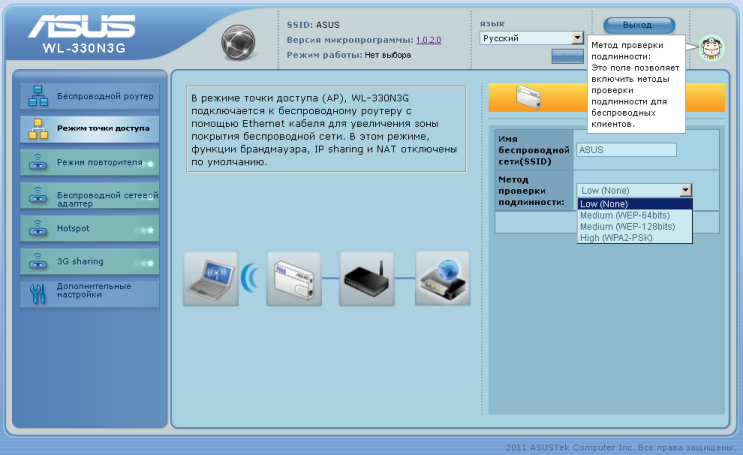The width and height of the screenshot is (743, 455).
Task: Select Medium (WEP-128bits) option
Action: click(635, 227)
